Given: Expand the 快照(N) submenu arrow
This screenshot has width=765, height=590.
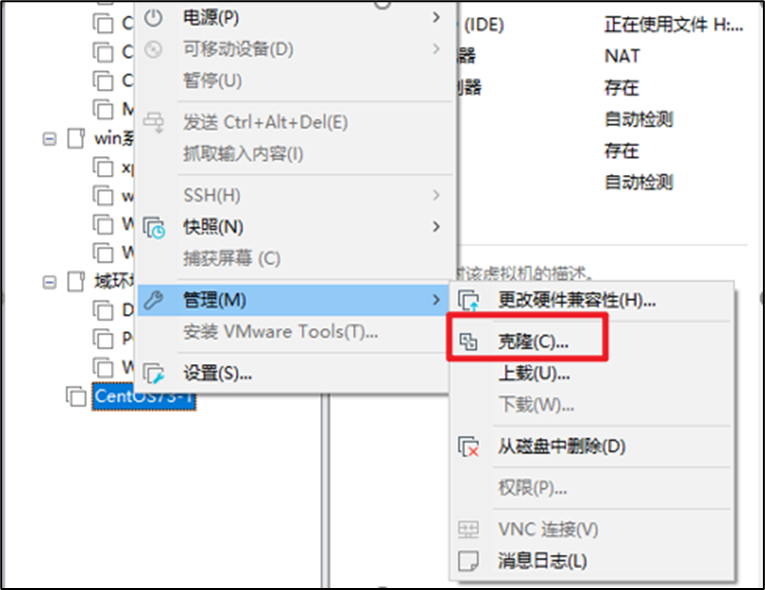Looking at the screenshot, I should pyautogui.click(x=436, y=226).
